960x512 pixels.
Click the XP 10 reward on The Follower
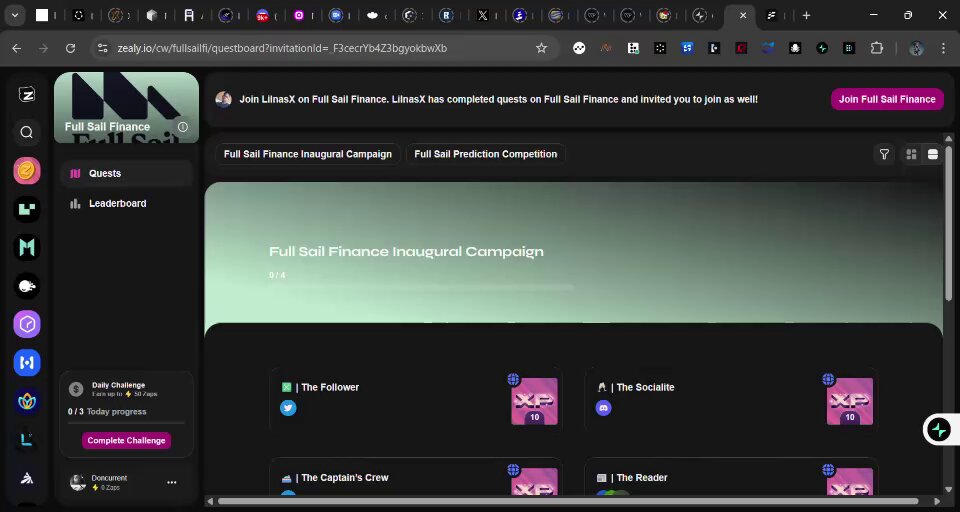pyautogui.click(x=534, y=401)
